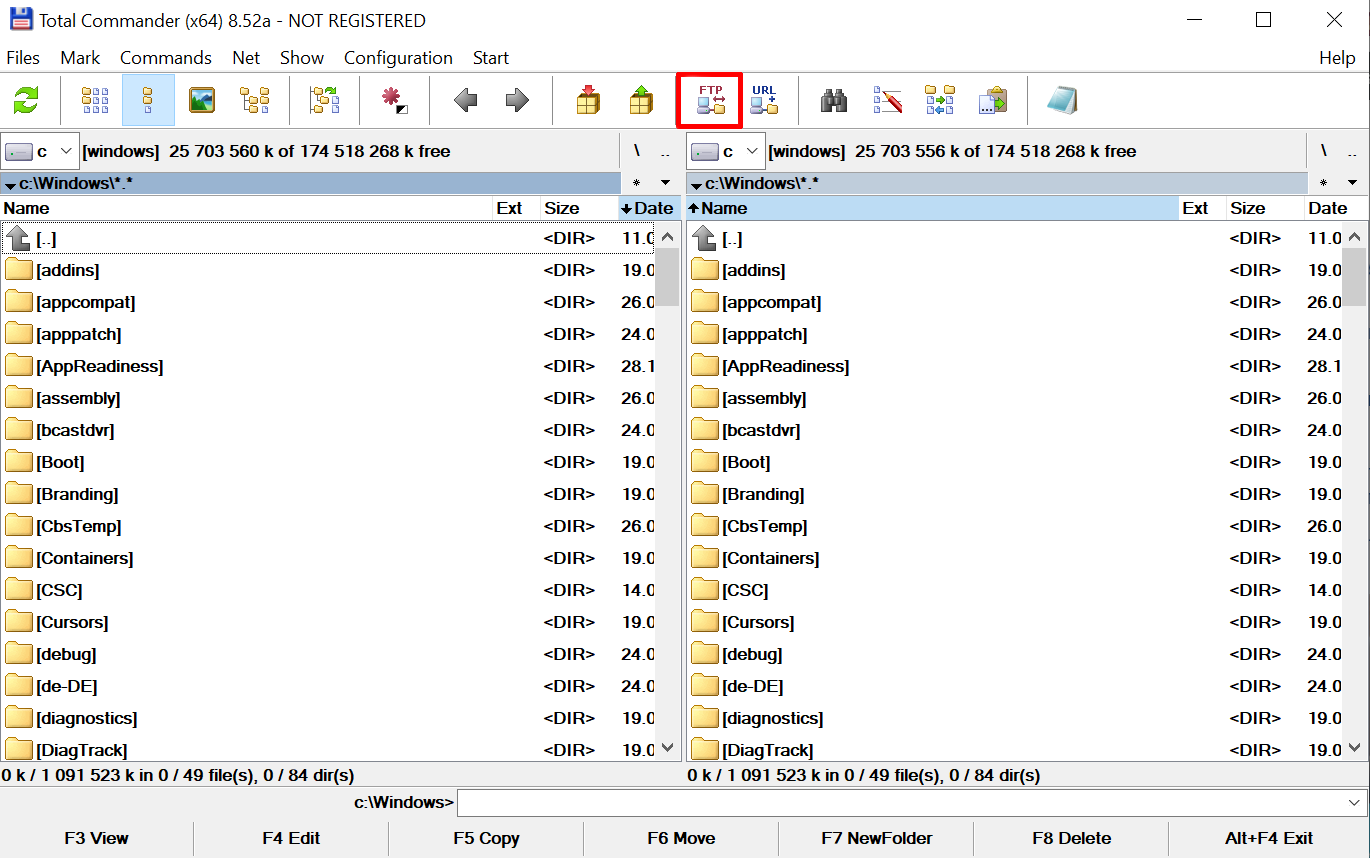Click the FTP connect toolbar icon
Viewport: 1370px width, 858px height.
click(710, 100)
